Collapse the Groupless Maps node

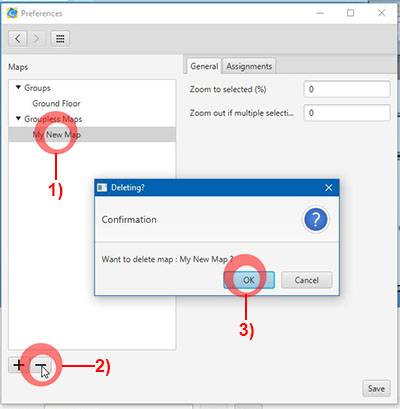(x=18, y=118)
